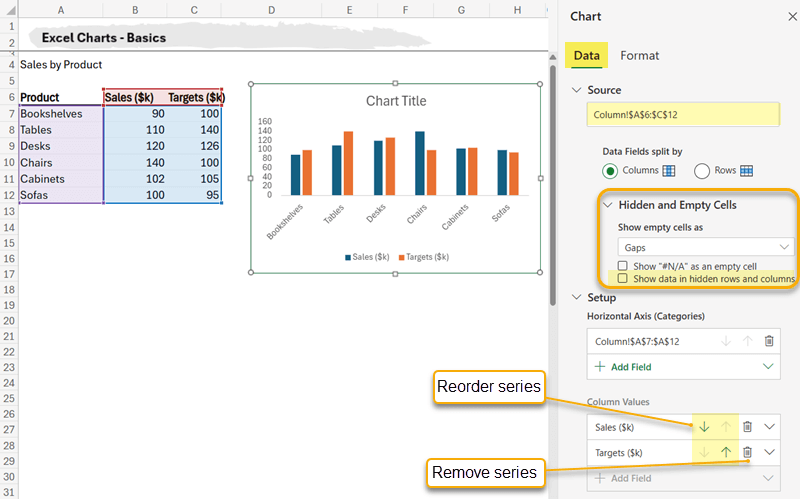The image size is (800, 499).
Task: Click the vertical scrollbar of the sheet
Action: [x=553, y=184]
